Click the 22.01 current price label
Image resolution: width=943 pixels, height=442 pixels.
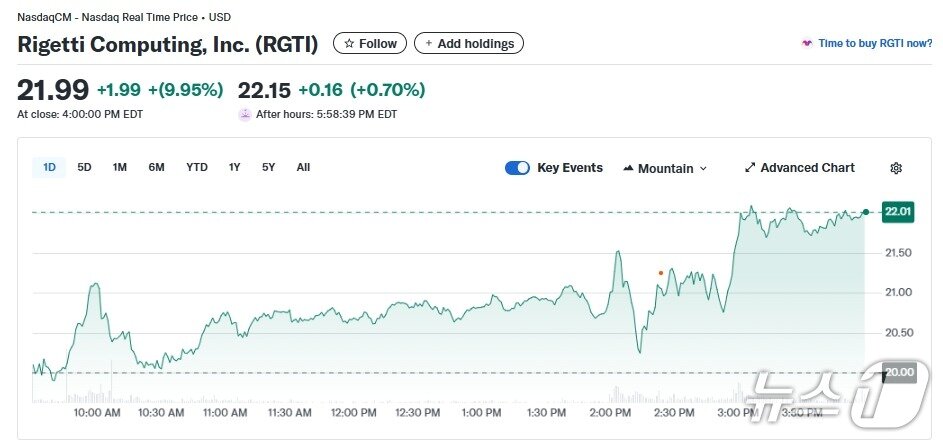[x=897, y=211]
